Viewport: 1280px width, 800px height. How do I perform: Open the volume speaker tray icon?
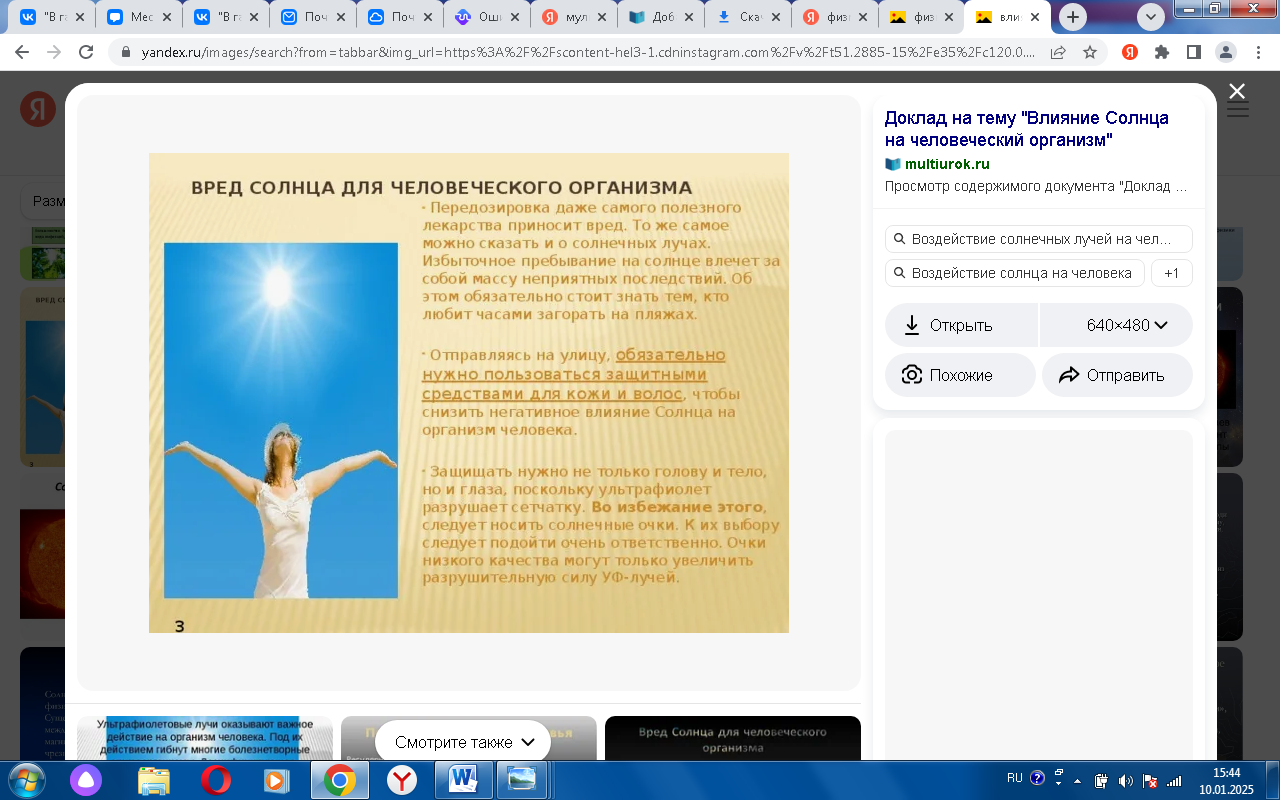click(x=1126, y=781)
